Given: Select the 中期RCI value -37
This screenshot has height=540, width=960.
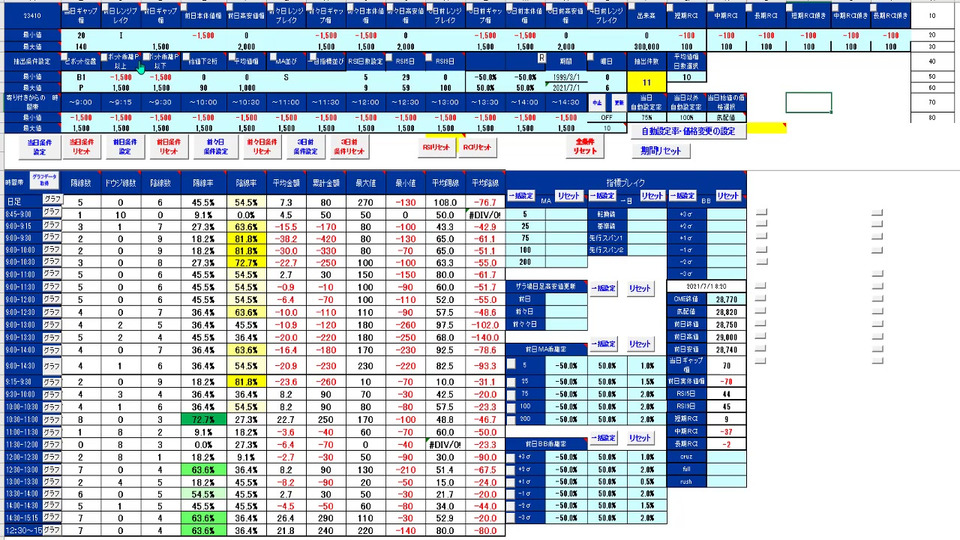Looking at the screenshot, I should click(726, 432).
